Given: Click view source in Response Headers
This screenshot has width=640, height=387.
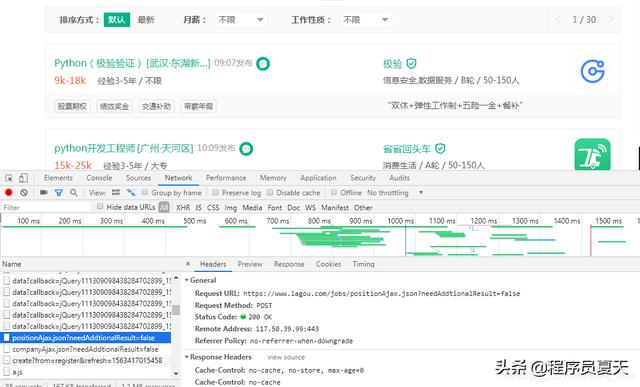Looking at the screenshot, I should [286, 357].
